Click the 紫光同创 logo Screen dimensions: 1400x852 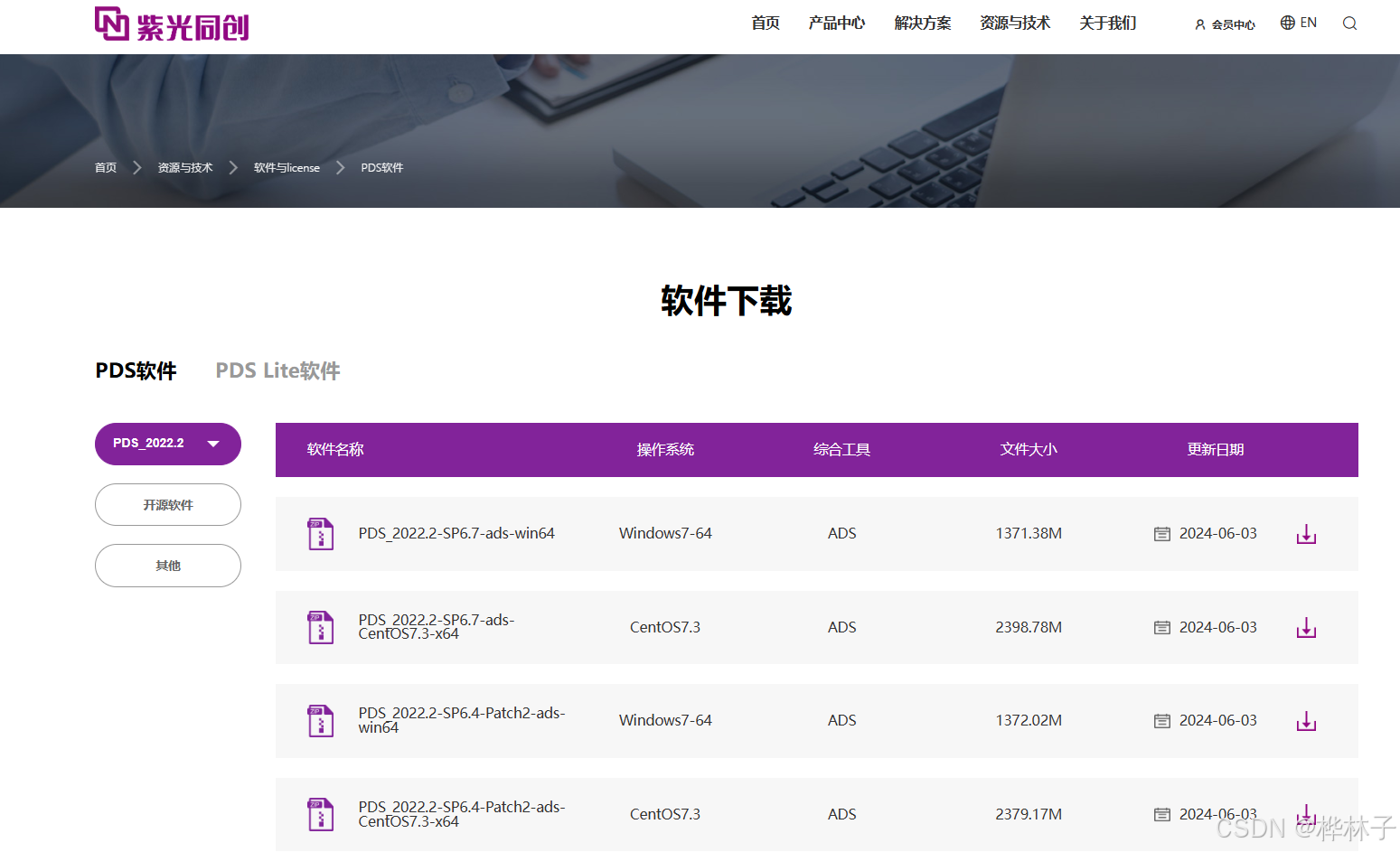[x=172, y=24]
